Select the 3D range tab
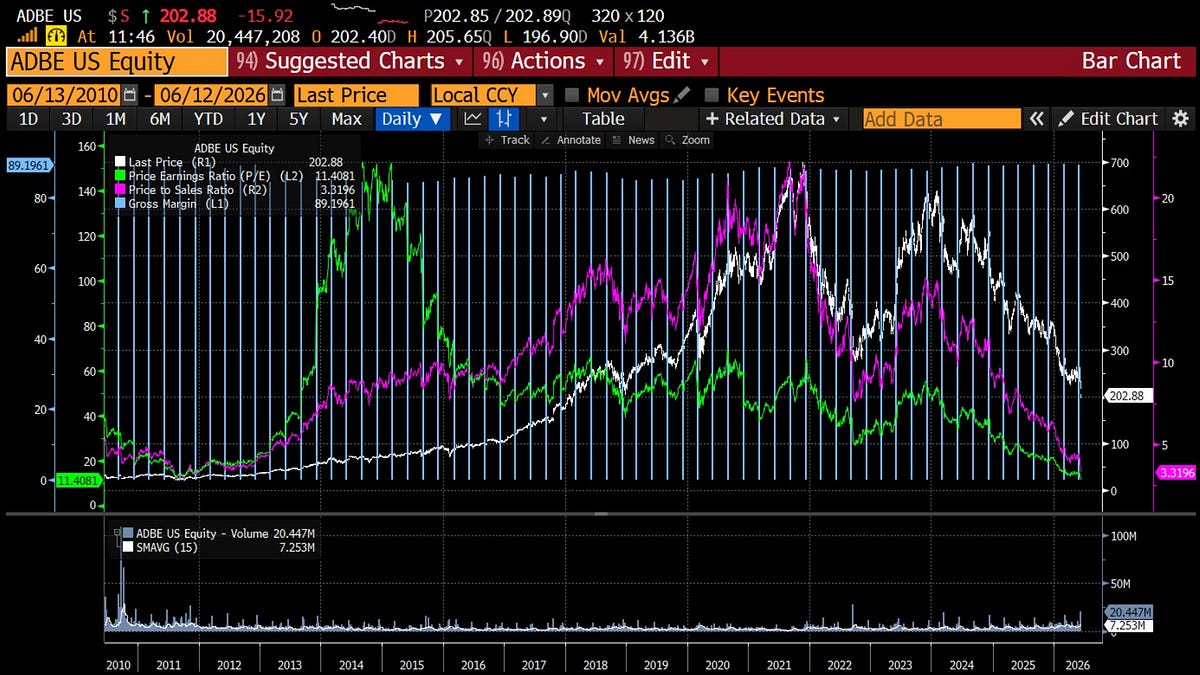This screenshot has width=1200, height=675. [72, 119]
